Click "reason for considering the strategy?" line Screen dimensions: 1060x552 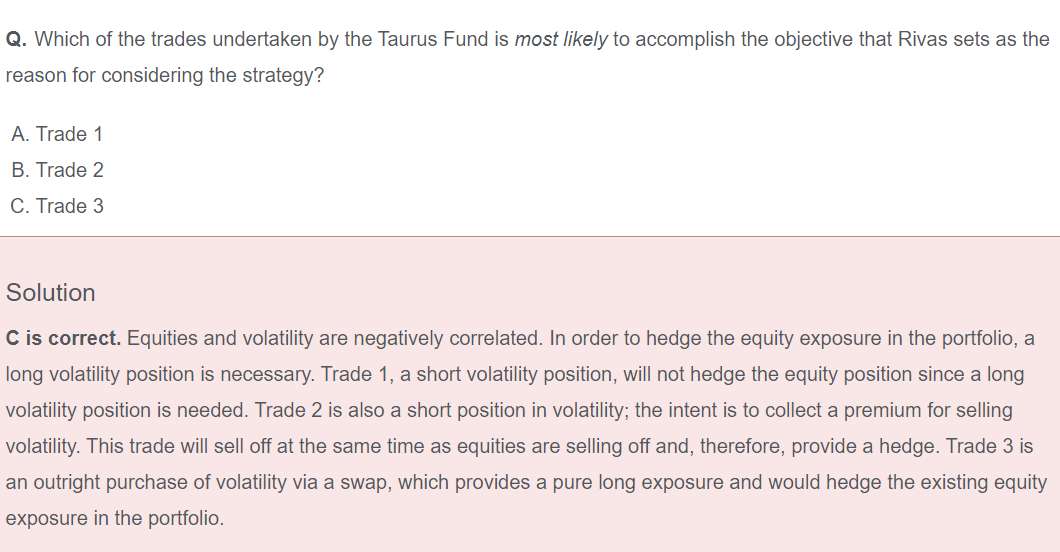165,76
